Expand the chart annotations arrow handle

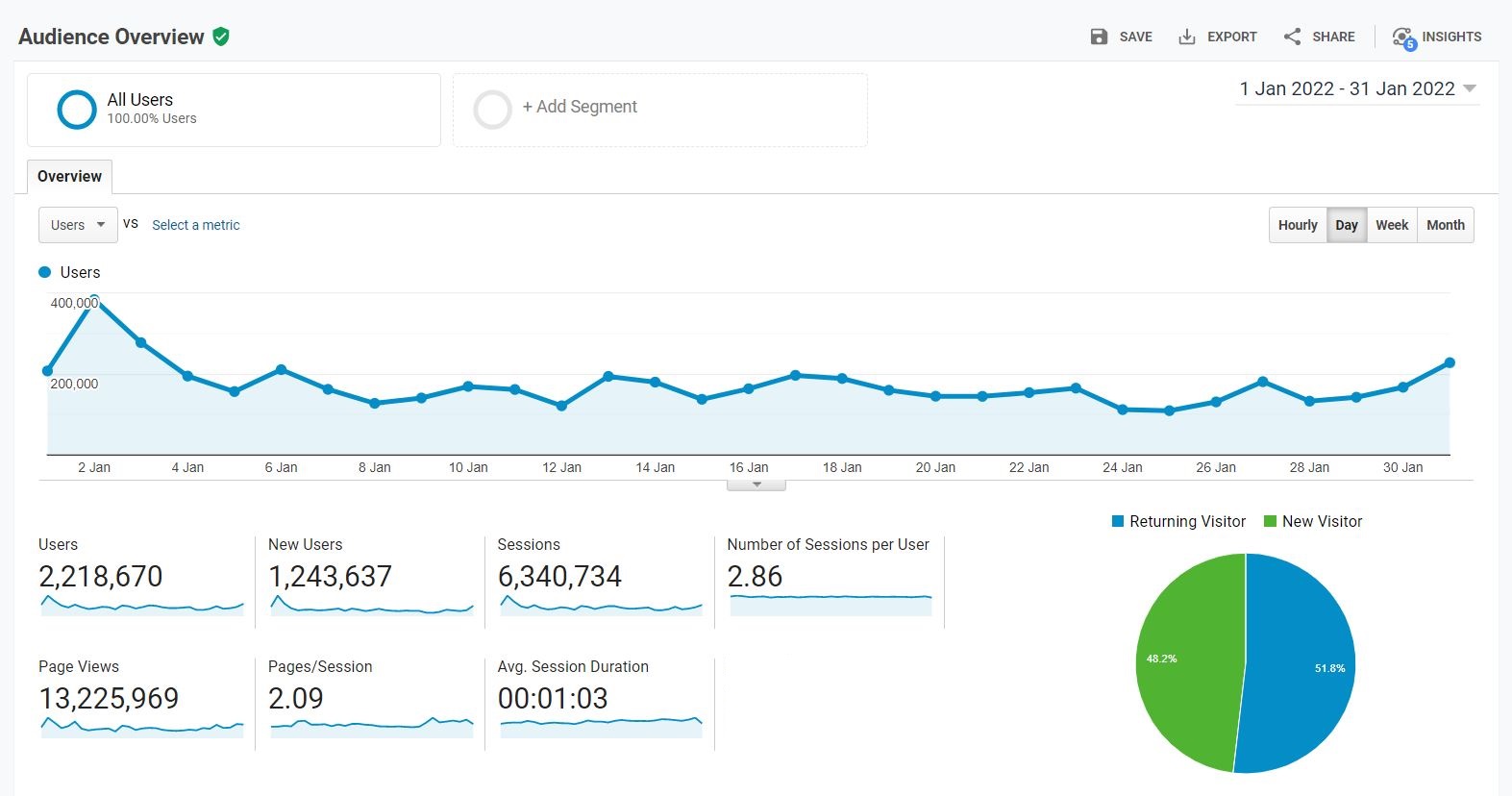click(x=756, y=485)
